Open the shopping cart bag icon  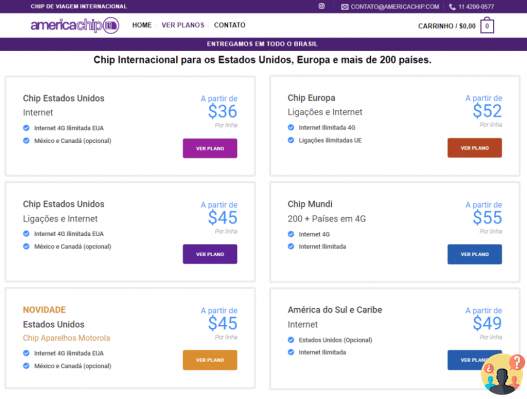tap(487, 26)
